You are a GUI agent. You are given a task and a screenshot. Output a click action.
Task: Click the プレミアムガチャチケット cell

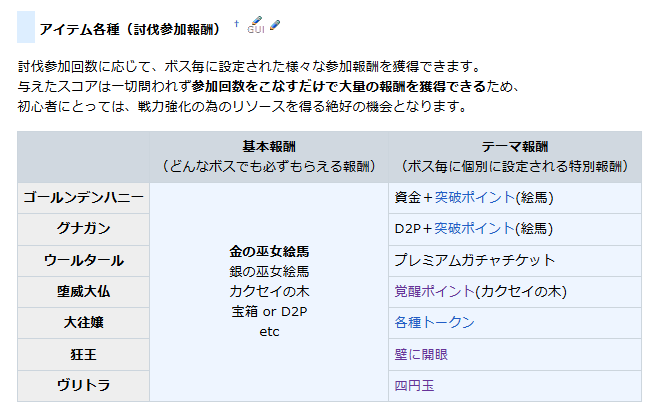point(475,260)
